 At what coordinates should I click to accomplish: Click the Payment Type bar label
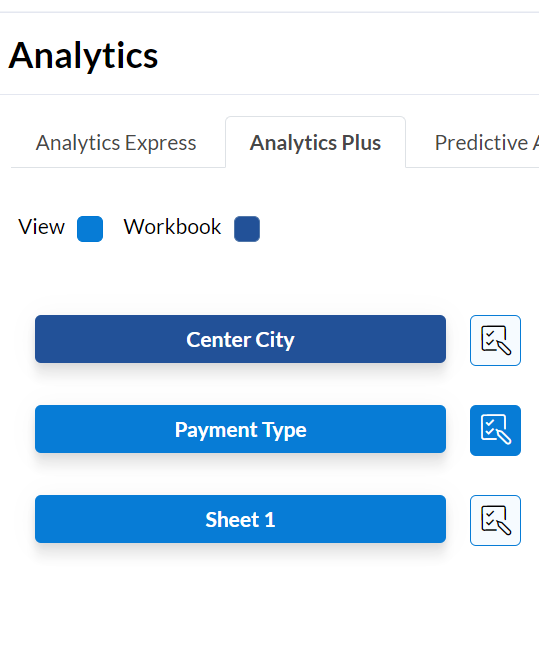tap(241, 430)
